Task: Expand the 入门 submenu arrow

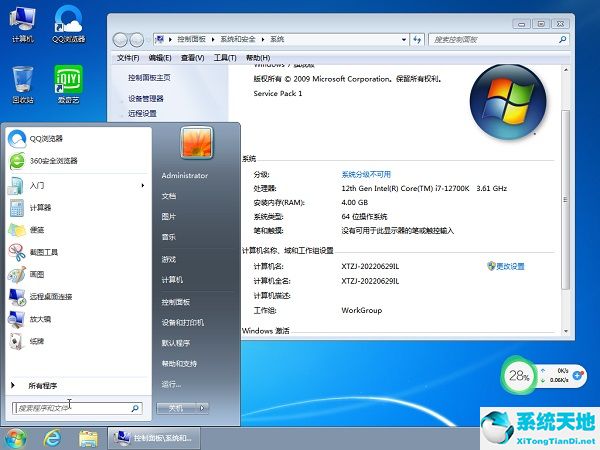Action: click(x=143, y=185)
